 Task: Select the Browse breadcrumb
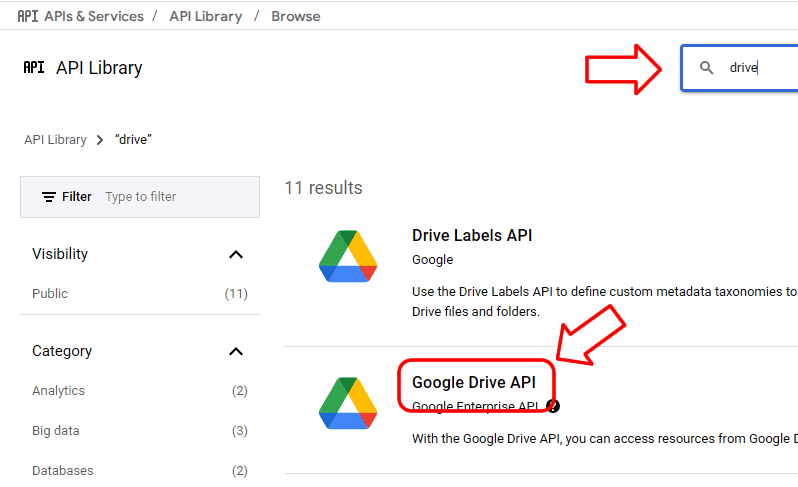pyautogui.click(x=296, y=16)
